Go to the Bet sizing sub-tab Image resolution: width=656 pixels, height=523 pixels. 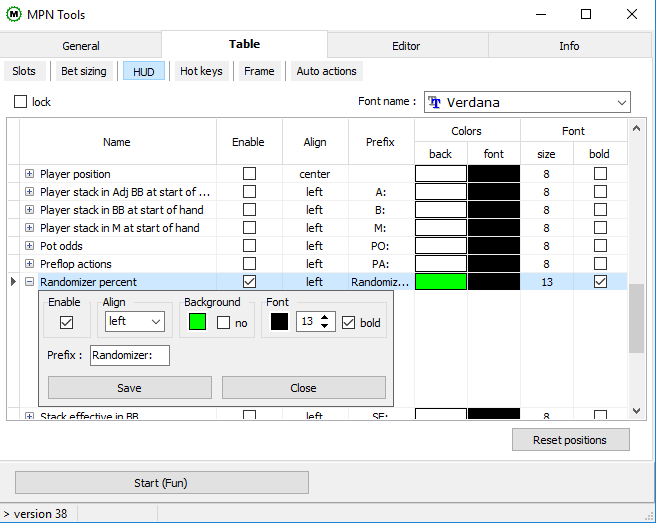tap(84, 71)
